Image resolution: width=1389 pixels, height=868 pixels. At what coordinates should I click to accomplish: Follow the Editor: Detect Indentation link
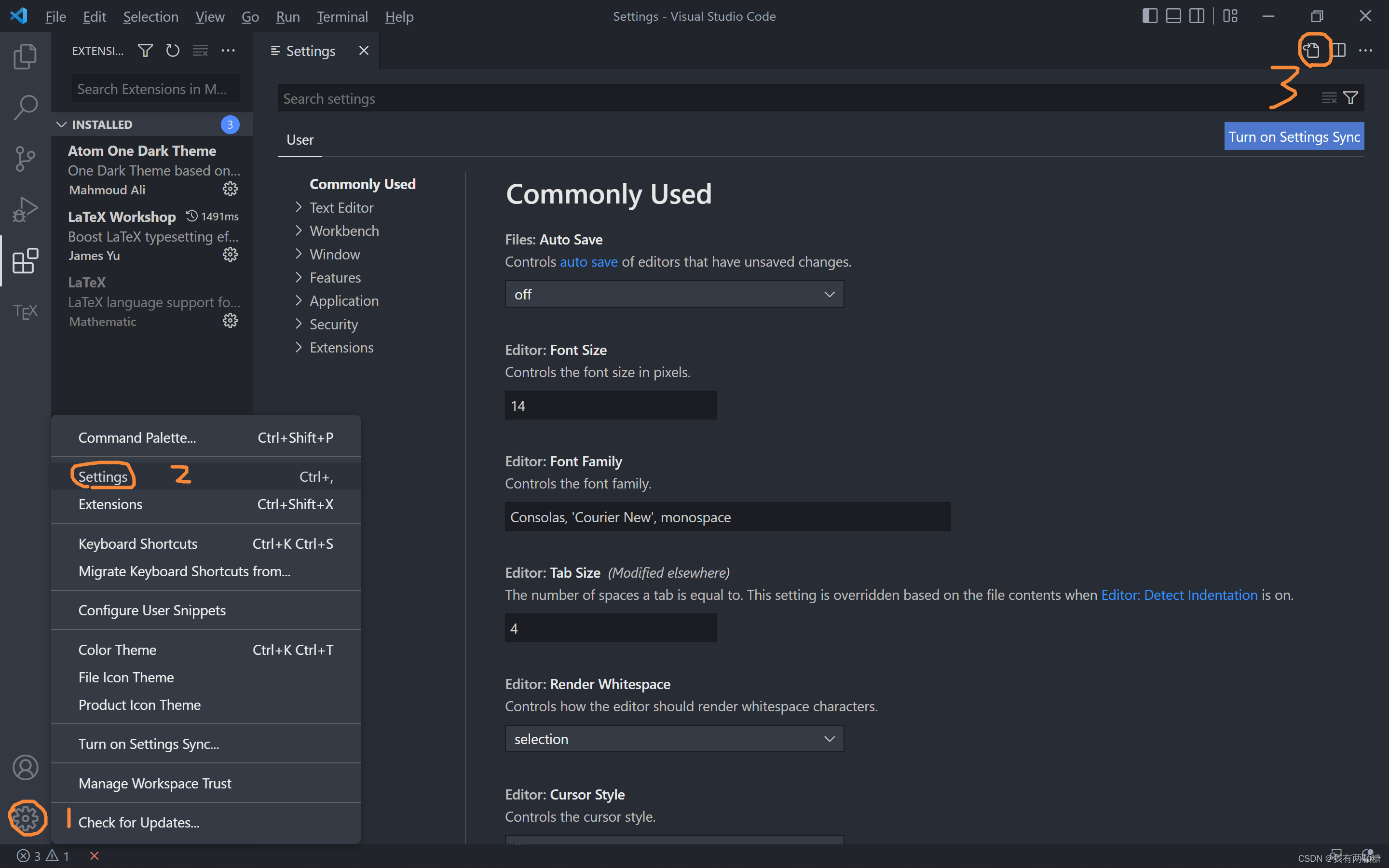1179,595
